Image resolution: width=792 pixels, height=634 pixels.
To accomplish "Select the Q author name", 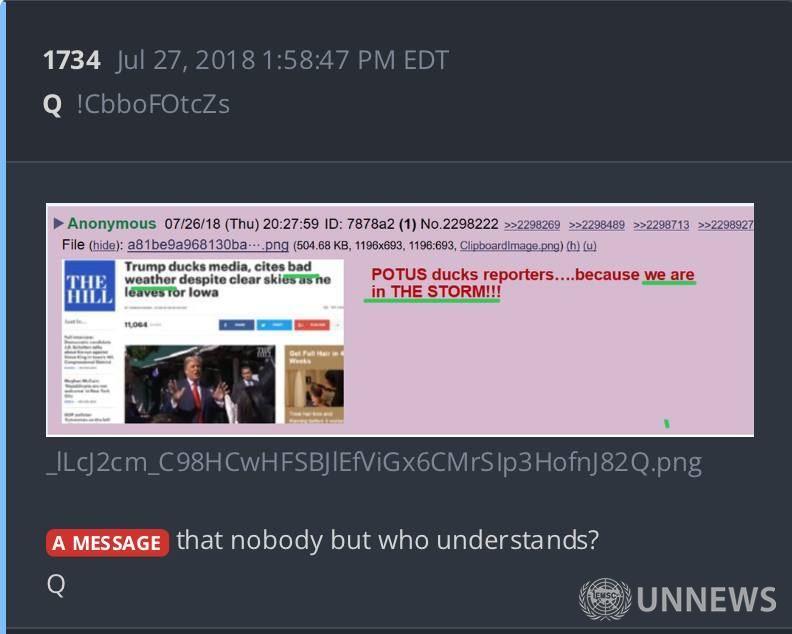I will (53, 105).
